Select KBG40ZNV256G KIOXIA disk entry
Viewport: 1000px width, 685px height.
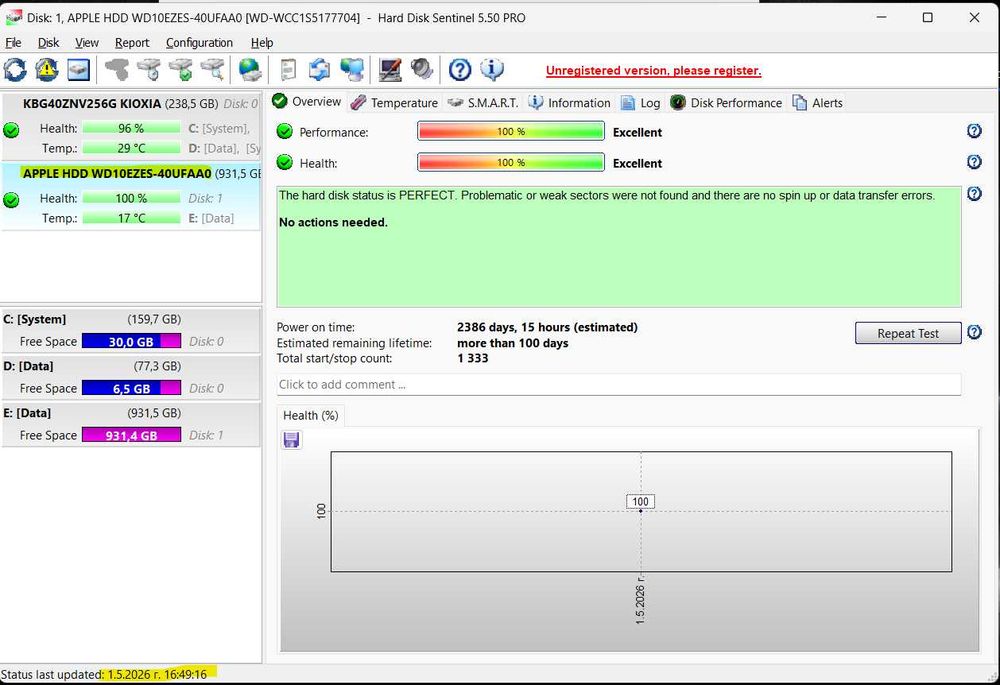click(x=131, y=126)
